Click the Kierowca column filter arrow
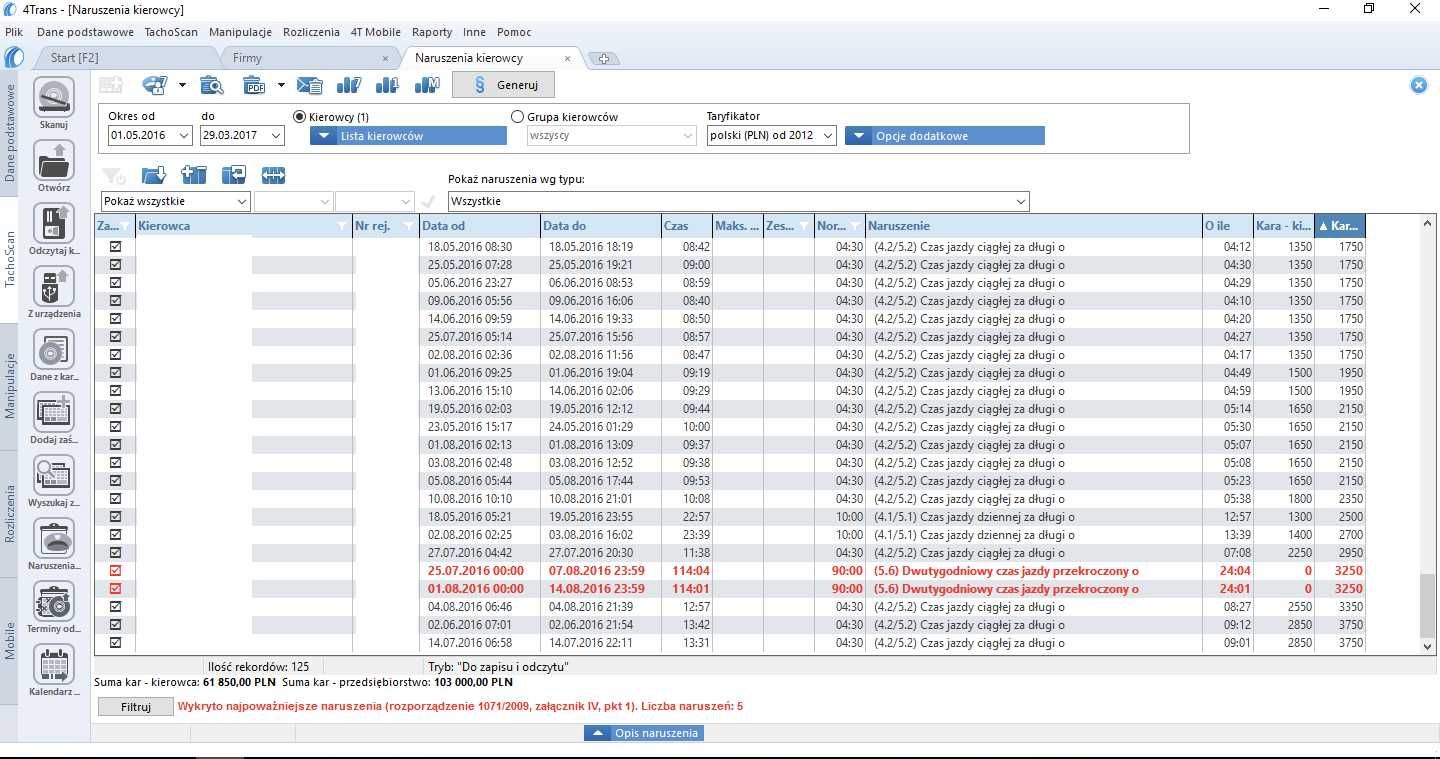 click(x=343, y=225)
